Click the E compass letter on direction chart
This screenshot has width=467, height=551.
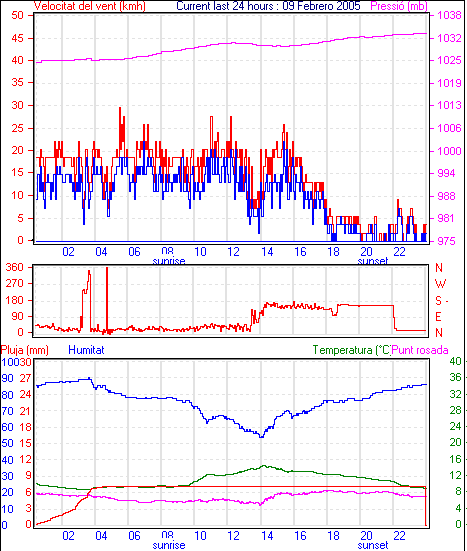click(438, 317)
